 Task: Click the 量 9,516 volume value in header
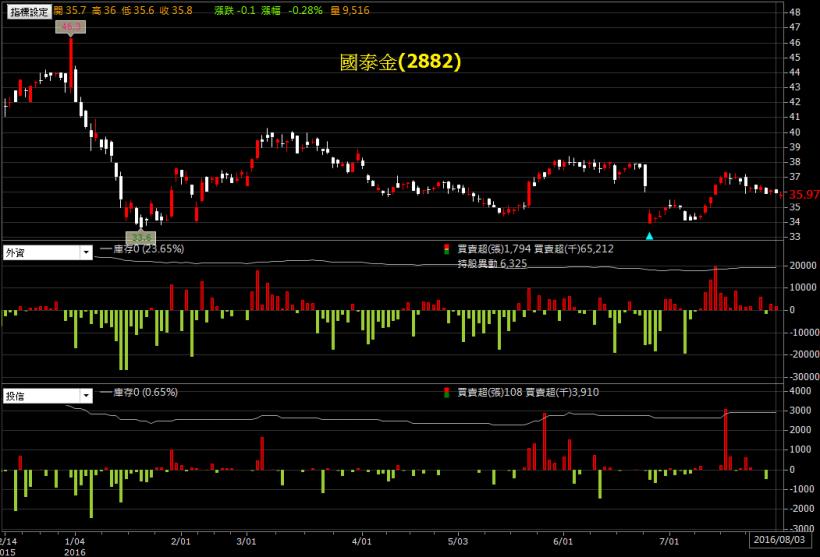(350, 10)
